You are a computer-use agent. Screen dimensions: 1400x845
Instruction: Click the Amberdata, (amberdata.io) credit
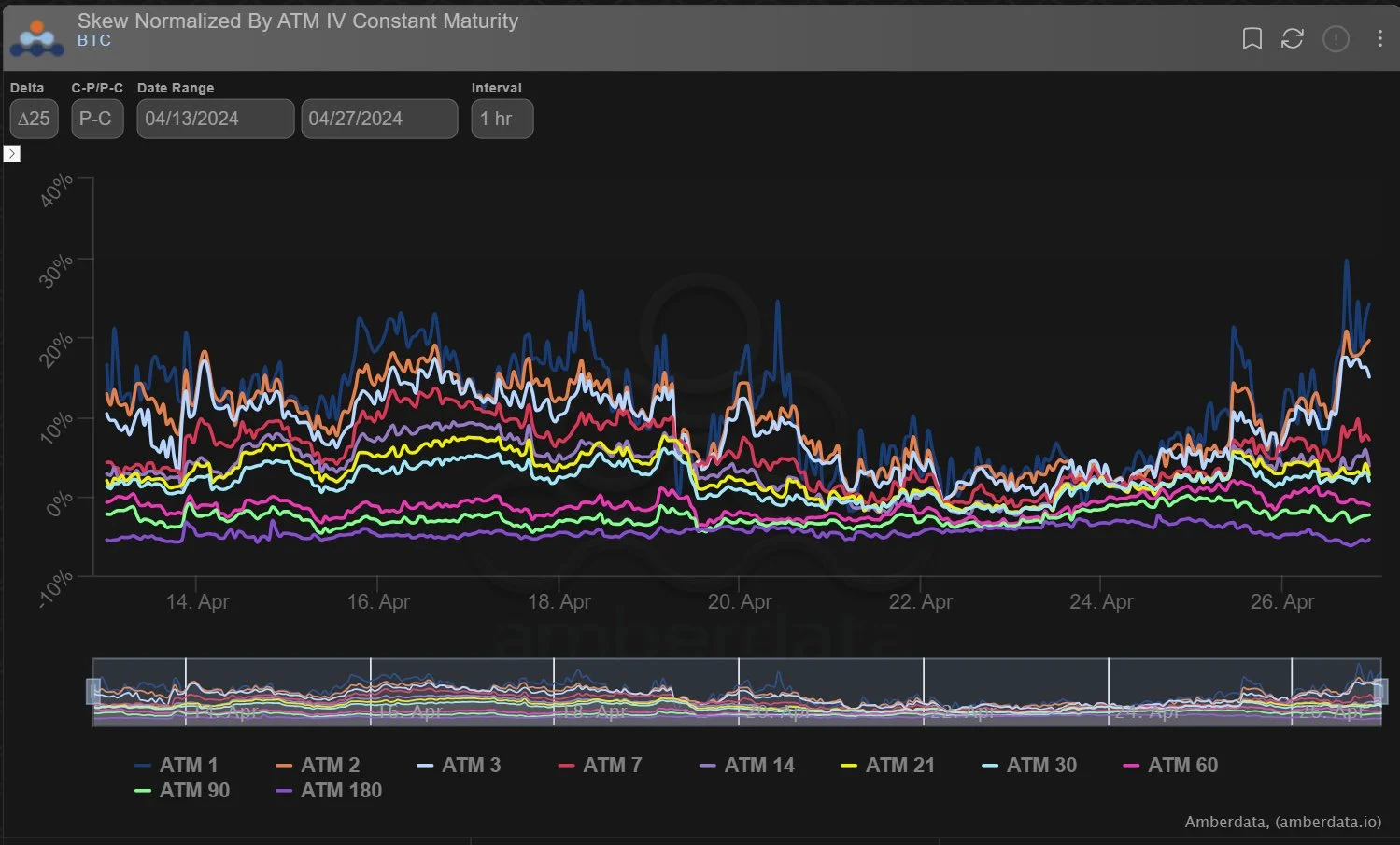[1283, 822]
